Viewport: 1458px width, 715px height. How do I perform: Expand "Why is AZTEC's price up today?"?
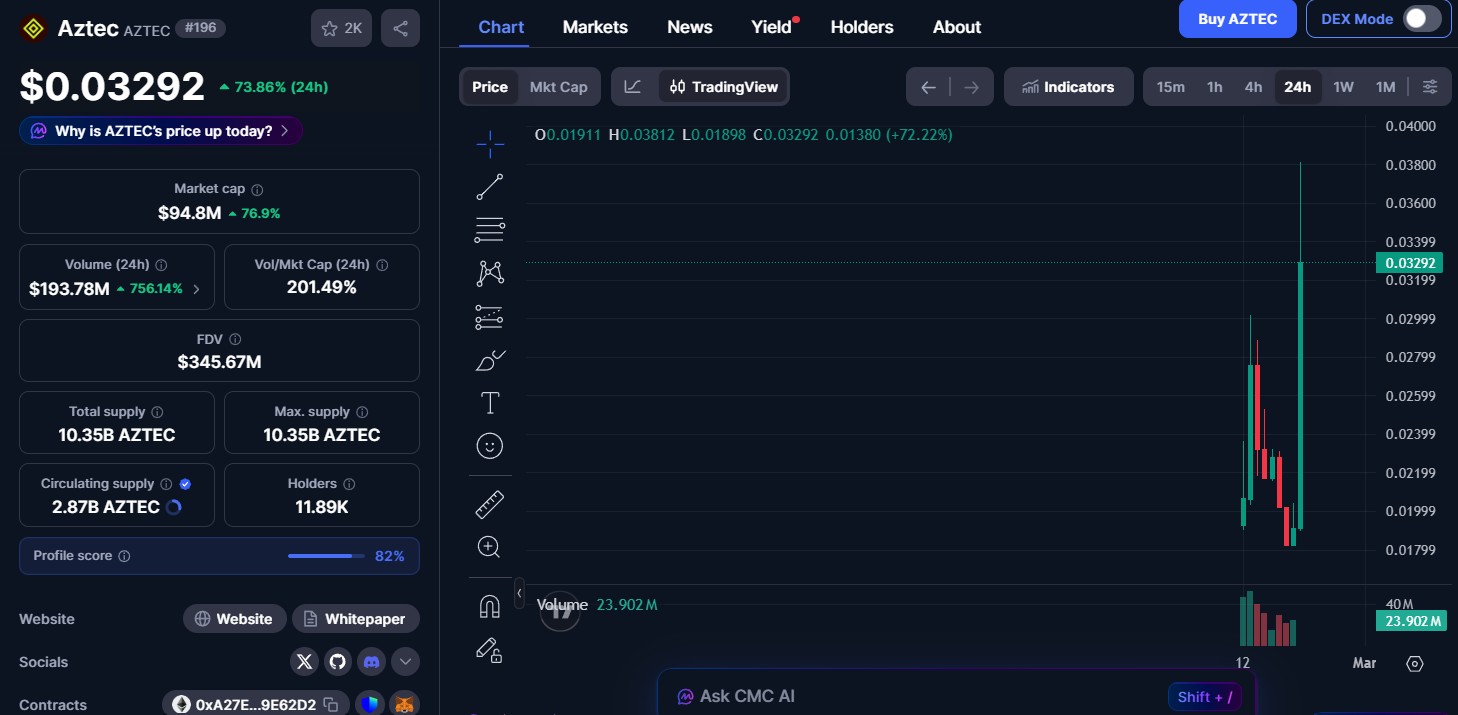tap(161, 131)
